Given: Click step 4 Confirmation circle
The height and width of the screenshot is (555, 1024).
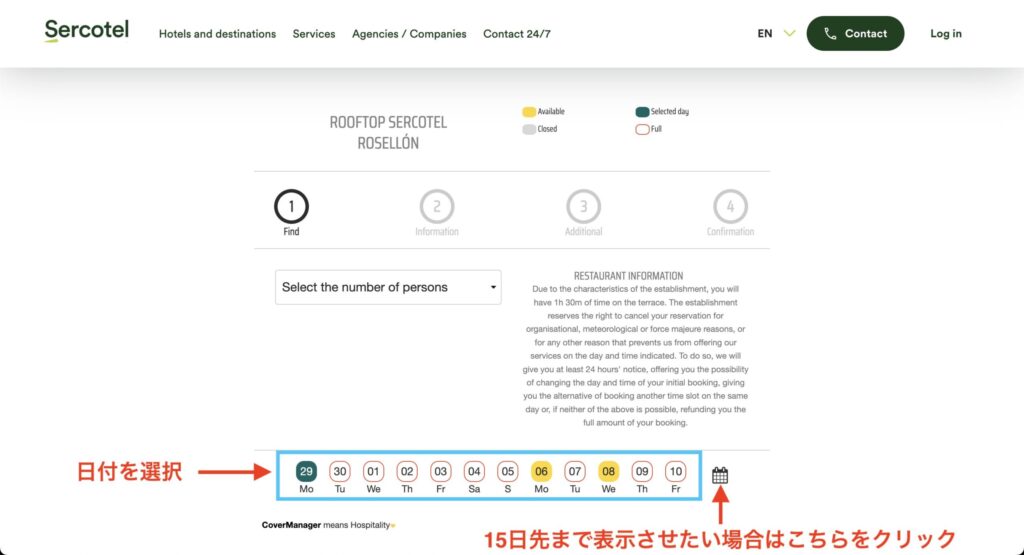Looking at the screenshot, I should (x=730, y=207).
